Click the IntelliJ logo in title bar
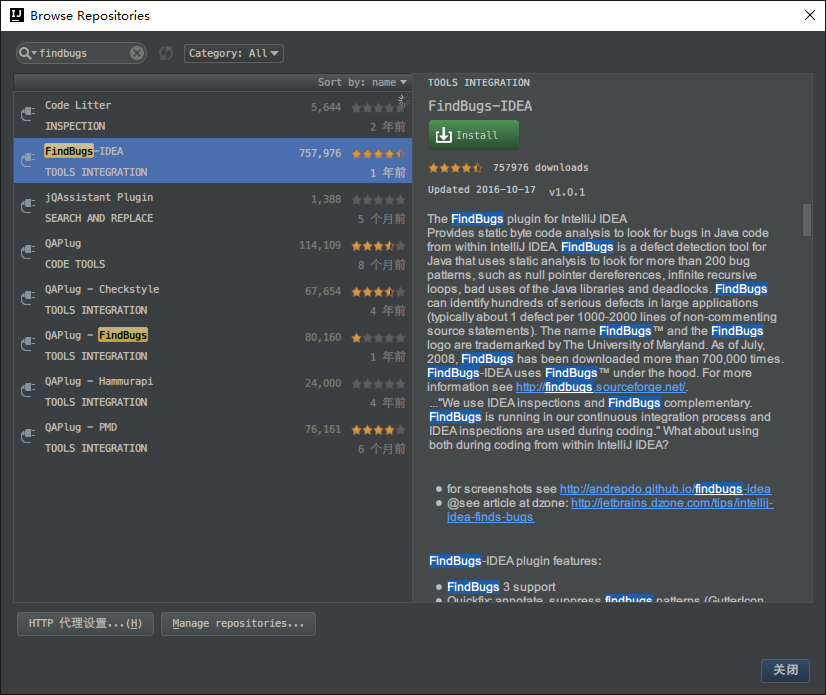Image resolution: width=826 pixels, height=695 pixels. [x=15, y=15]
